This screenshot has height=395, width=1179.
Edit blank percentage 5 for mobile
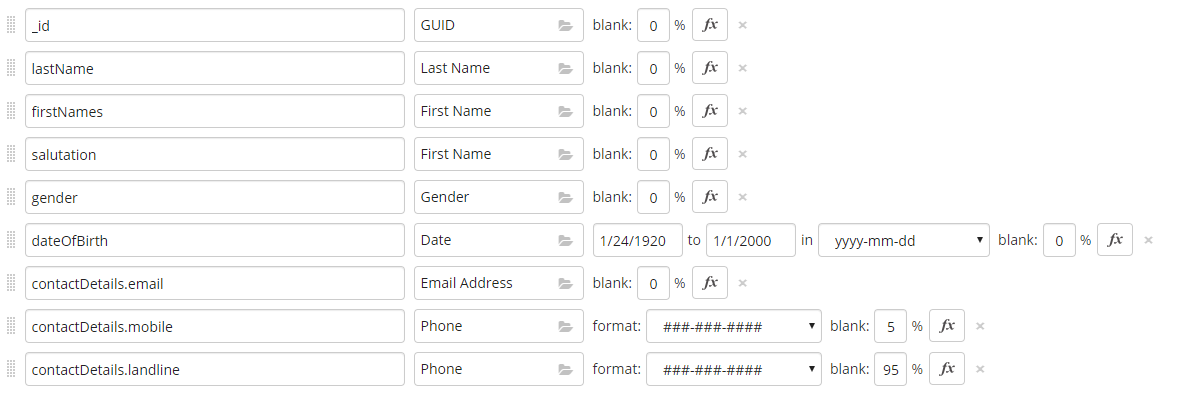pyautogui.click(x=891, y=326)
